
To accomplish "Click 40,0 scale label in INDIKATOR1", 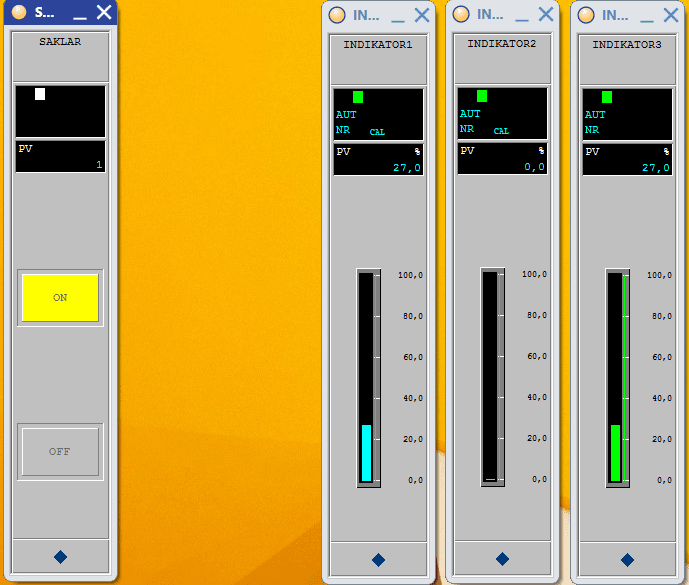I will (x=413, y=399).
